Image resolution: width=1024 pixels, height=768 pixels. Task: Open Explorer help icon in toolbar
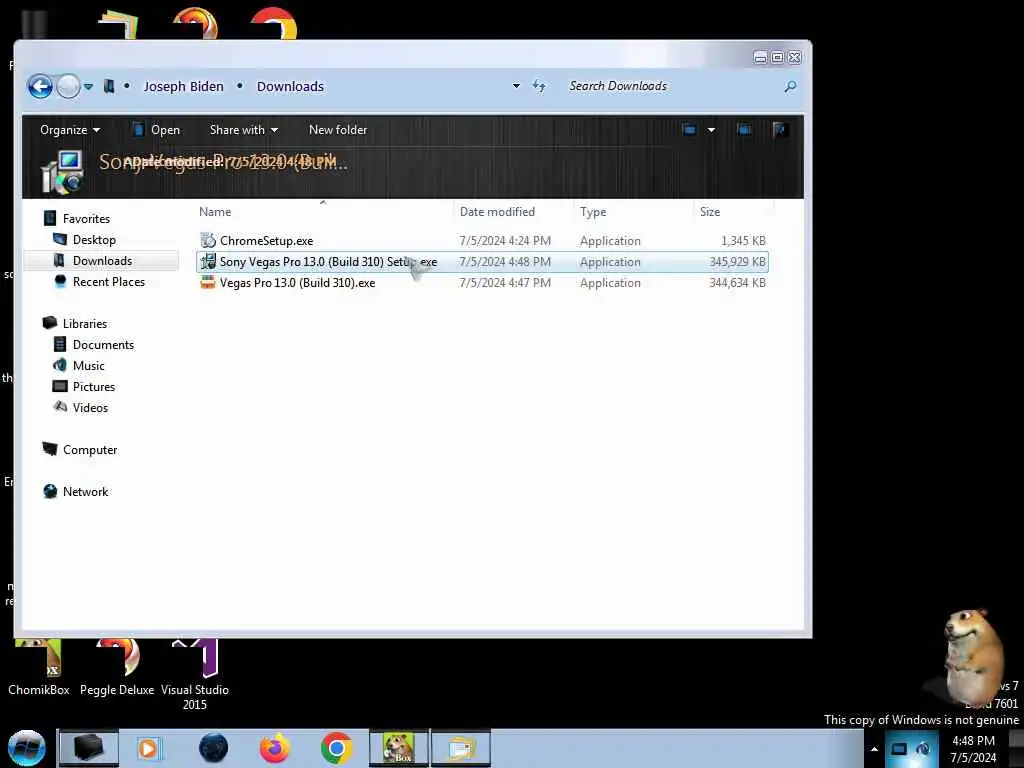779,129
